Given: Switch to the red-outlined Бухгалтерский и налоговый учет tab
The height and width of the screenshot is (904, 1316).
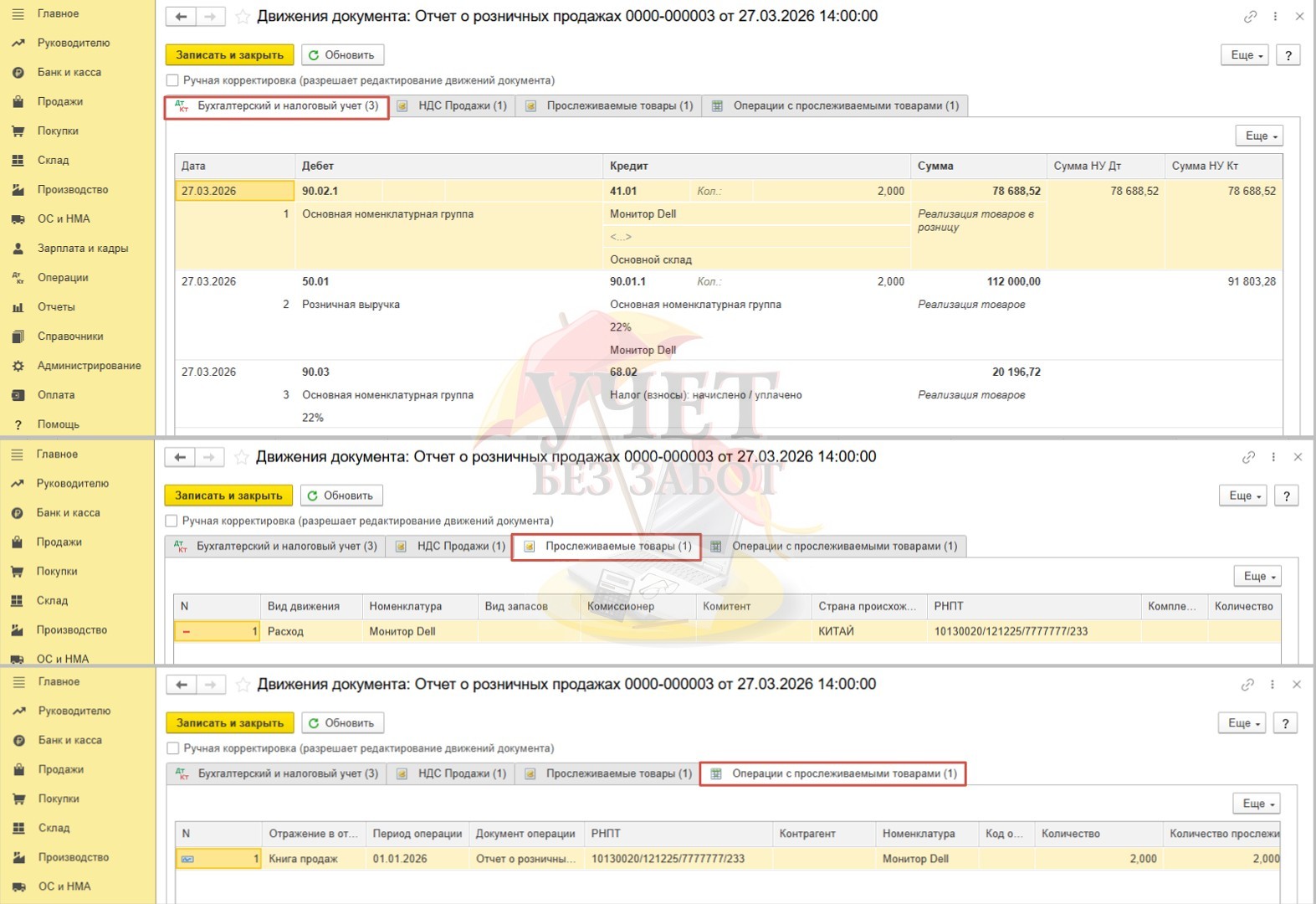Looking at the screenshot, I should (277, 106).
